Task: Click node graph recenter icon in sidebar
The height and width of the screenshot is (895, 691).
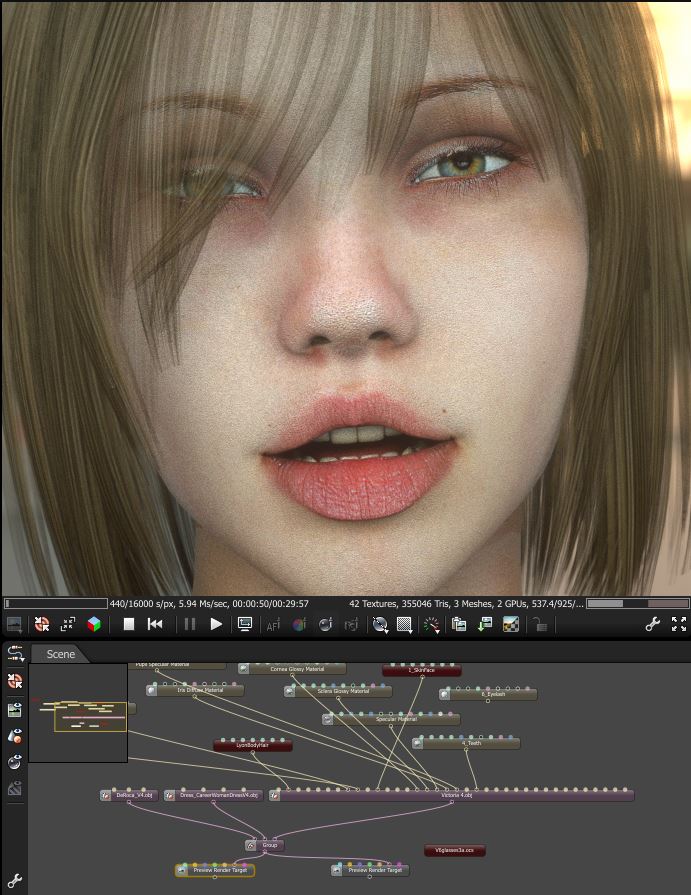Action: coord(15,680)
